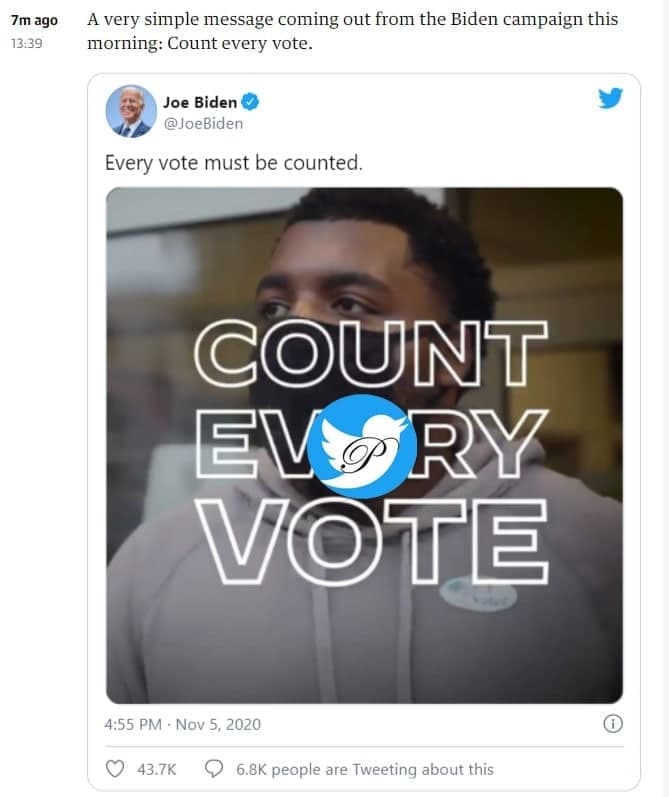Click the Twitter bird logo in tweet header

coord(610,99)
